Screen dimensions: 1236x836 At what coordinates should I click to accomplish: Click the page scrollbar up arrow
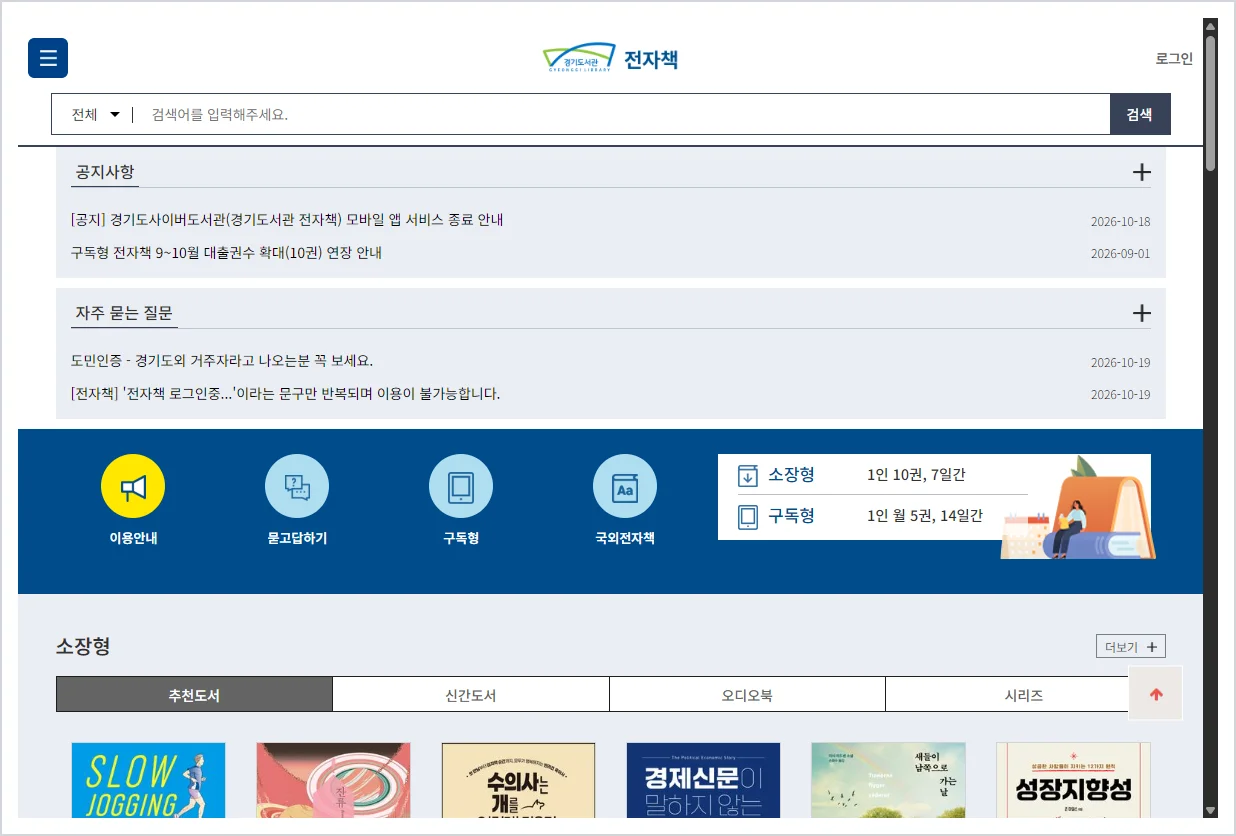[1211, 26]
